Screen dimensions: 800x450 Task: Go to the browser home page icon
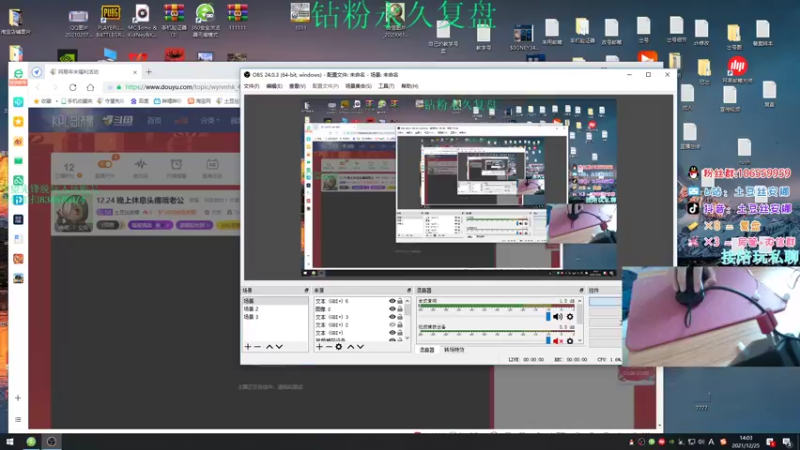90,87
